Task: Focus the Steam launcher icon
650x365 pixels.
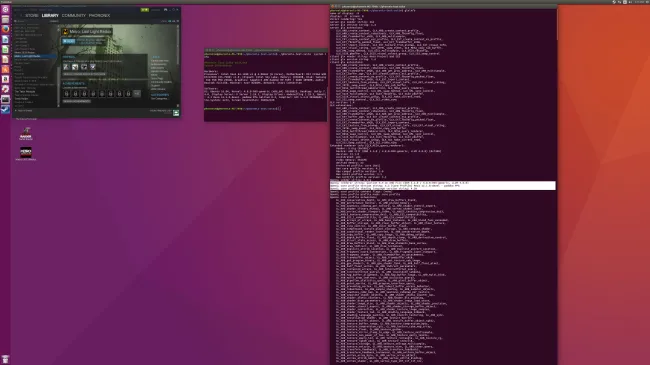Action: (x=5, y=110)
